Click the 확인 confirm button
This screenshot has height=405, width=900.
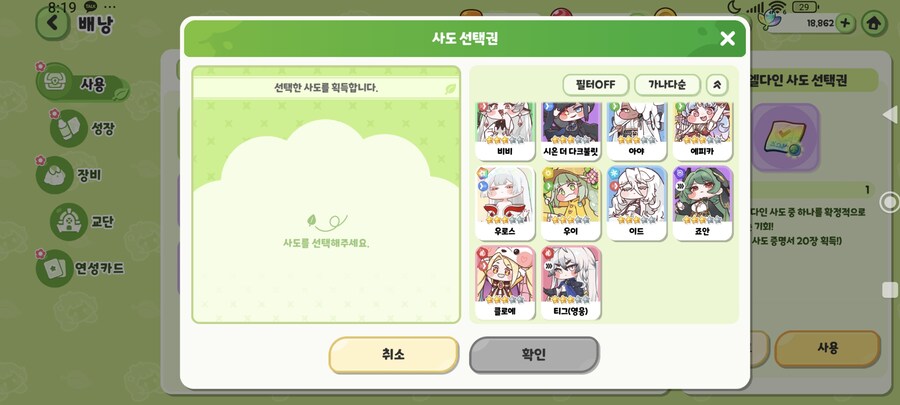pyautogui.click(x=534, y=355)
